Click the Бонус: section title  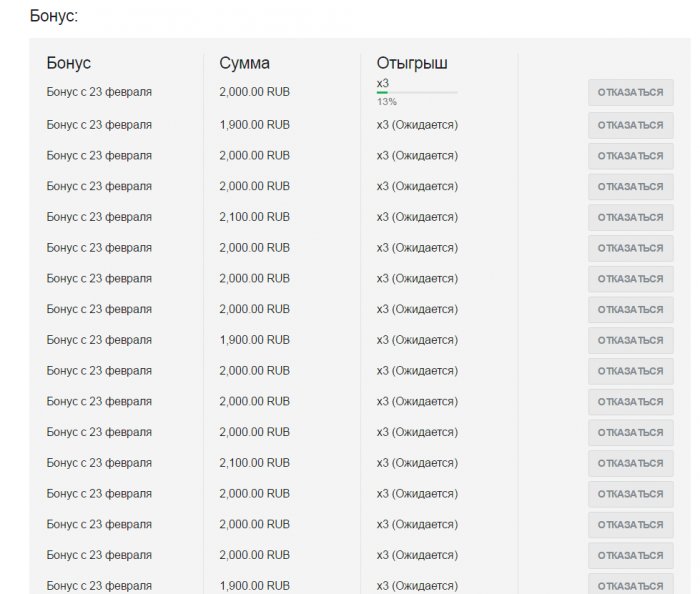(x=54, y=16)
